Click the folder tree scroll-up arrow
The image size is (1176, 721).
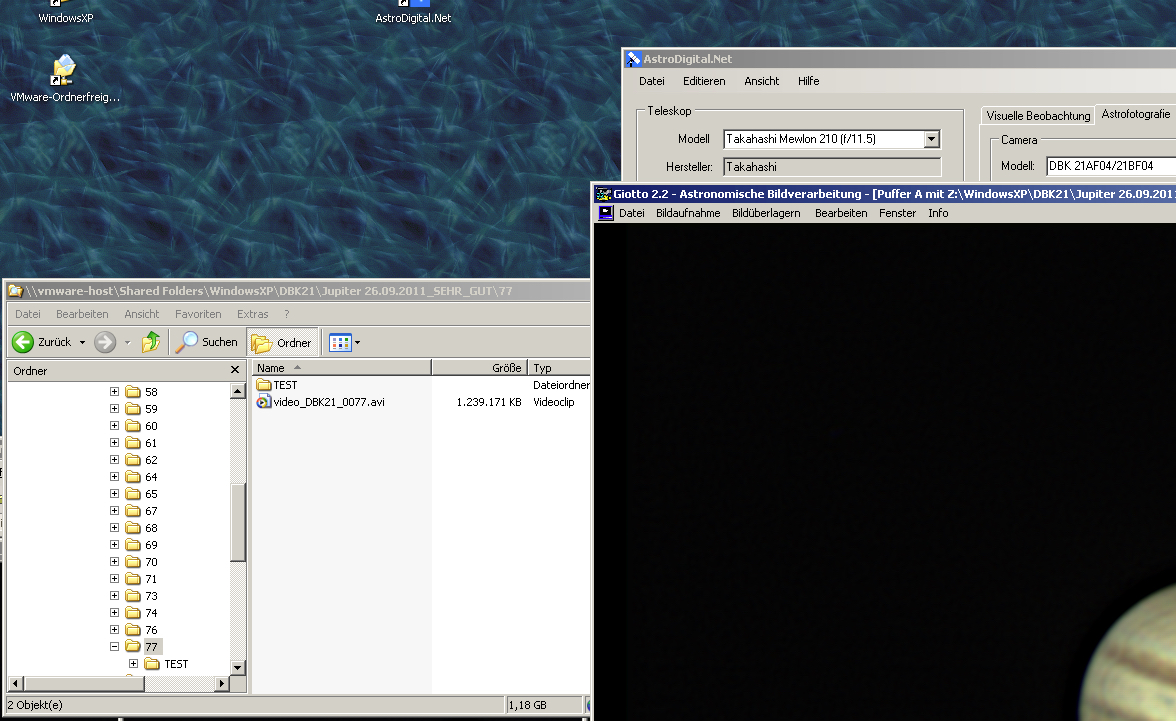pos(238,391)
